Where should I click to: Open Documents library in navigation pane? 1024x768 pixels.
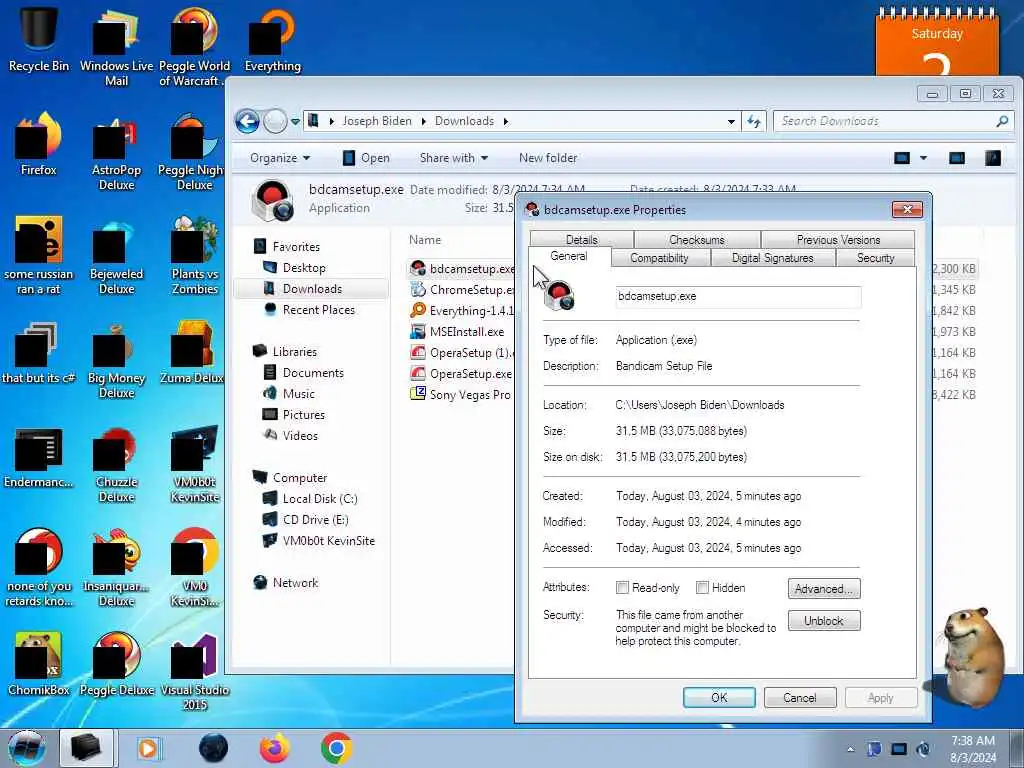303,372
